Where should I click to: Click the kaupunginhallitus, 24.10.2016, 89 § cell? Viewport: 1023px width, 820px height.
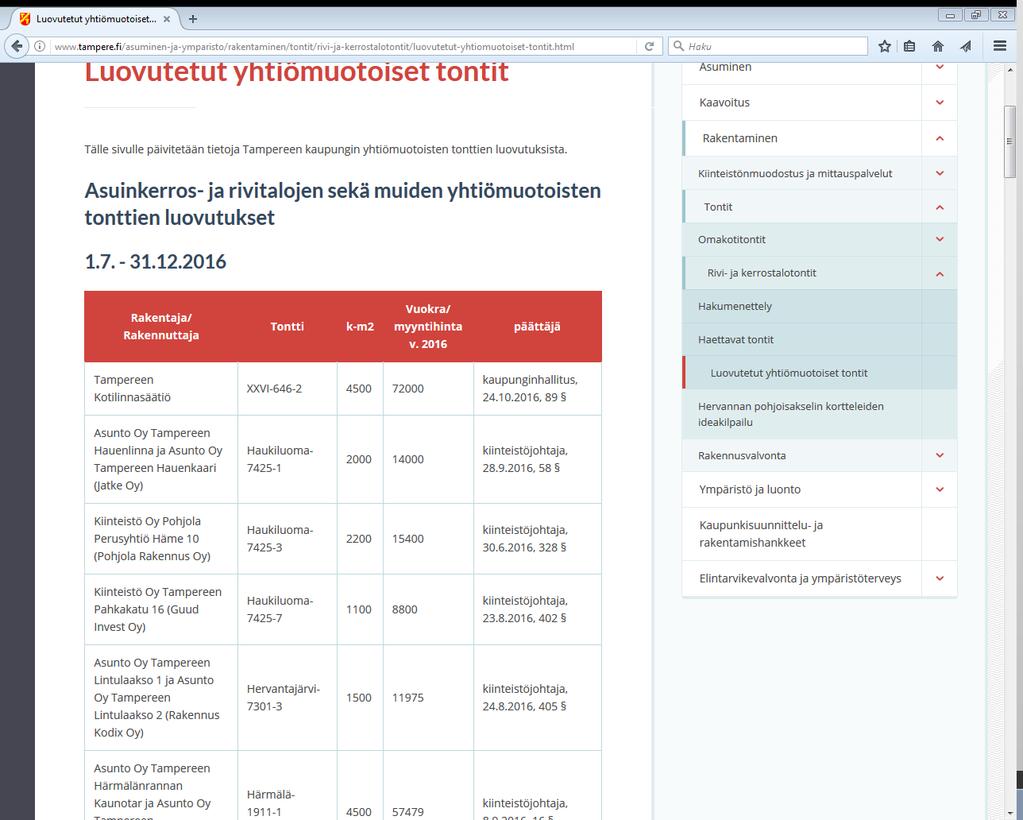[x=537, y=388]
